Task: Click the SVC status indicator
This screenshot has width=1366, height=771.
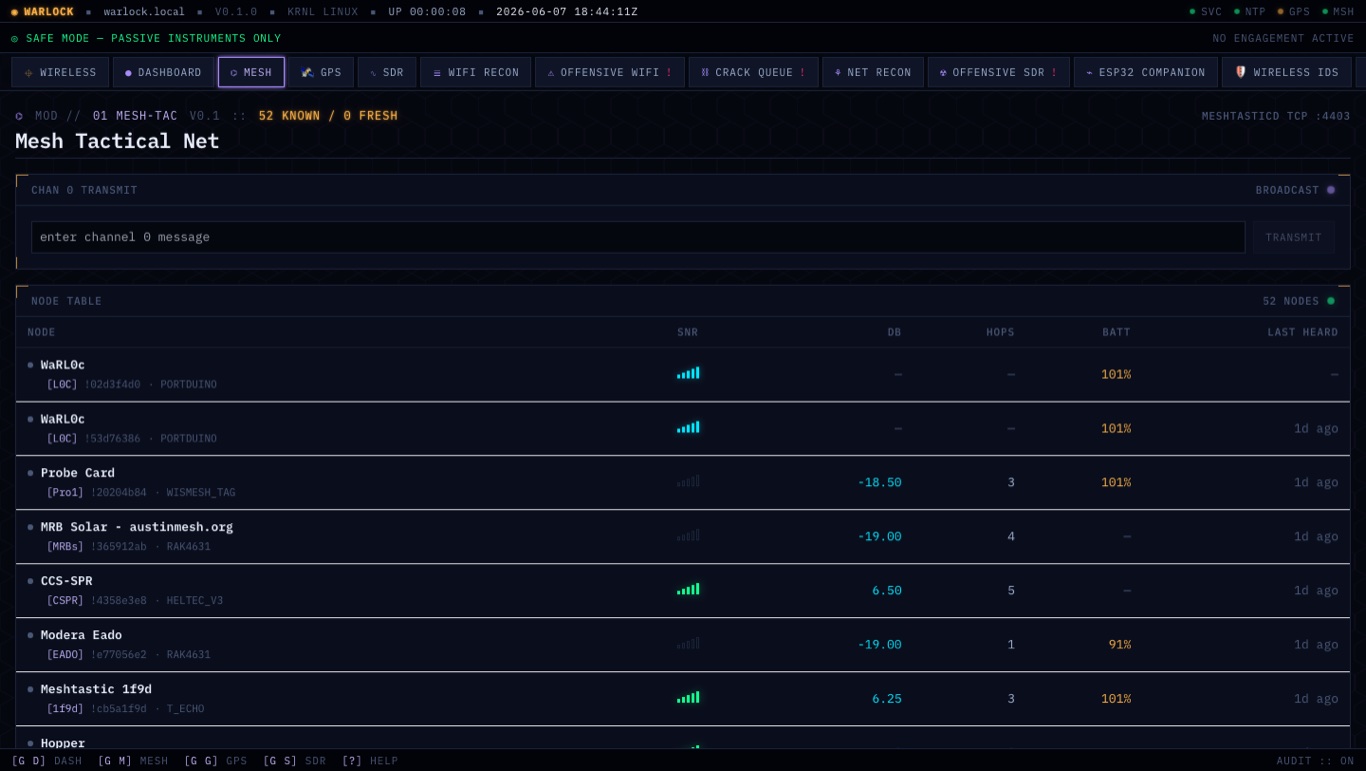Action: click(x=1205, y=12)
